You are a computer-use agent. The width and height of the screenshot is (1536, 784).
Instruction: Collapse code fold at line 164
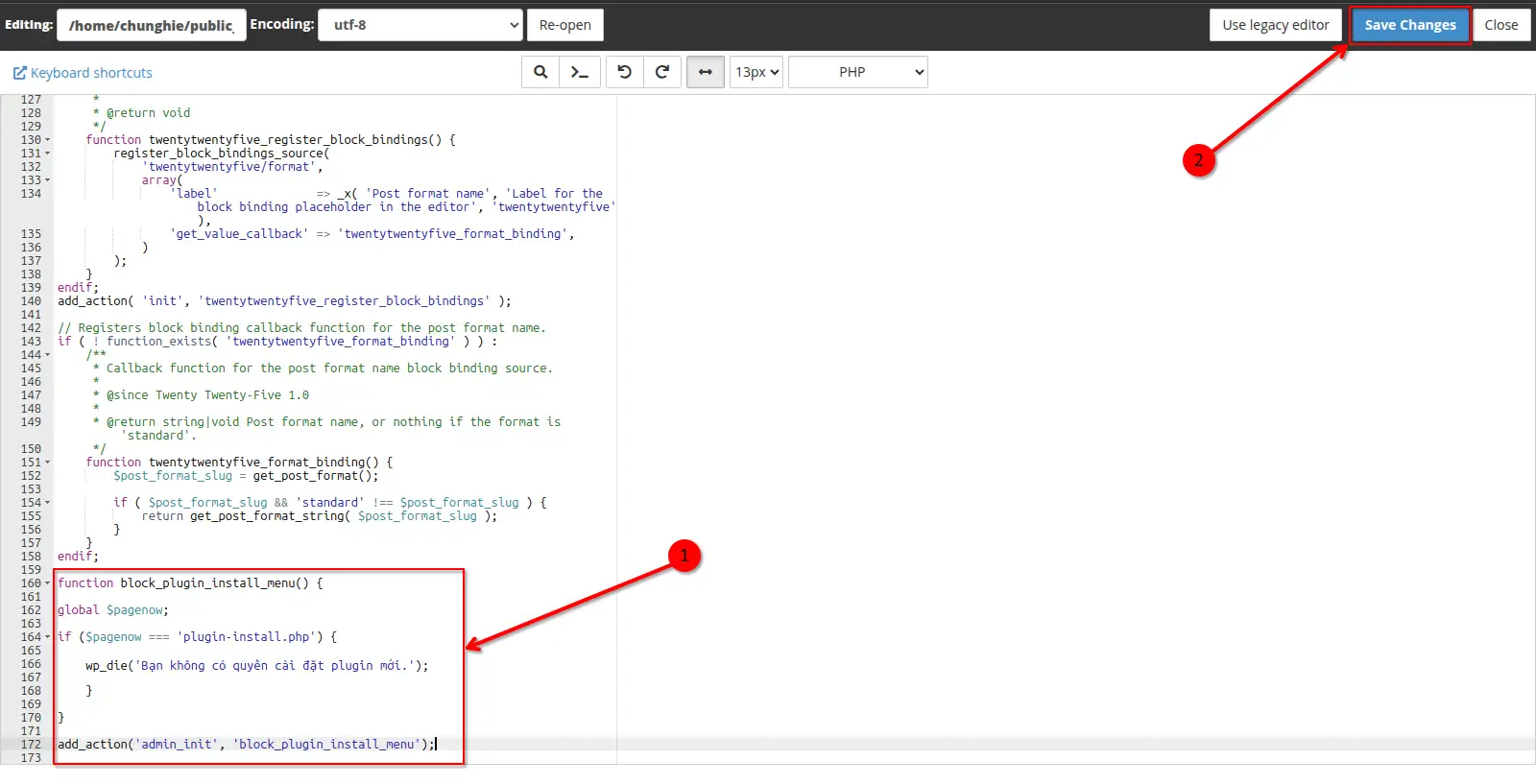click(48, 637)
